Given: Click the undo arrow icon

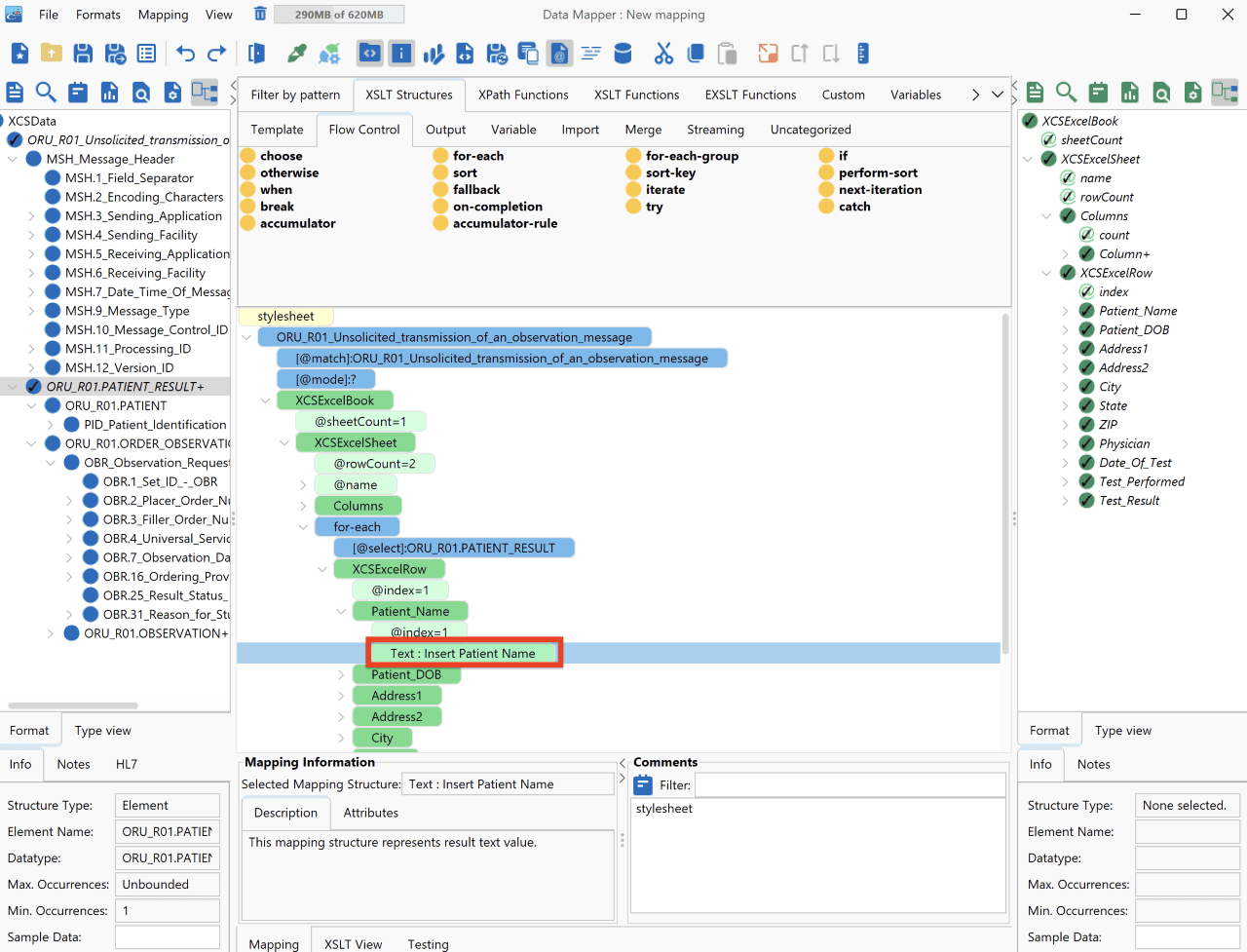Looking at the screenshot, I should (185, 54).
